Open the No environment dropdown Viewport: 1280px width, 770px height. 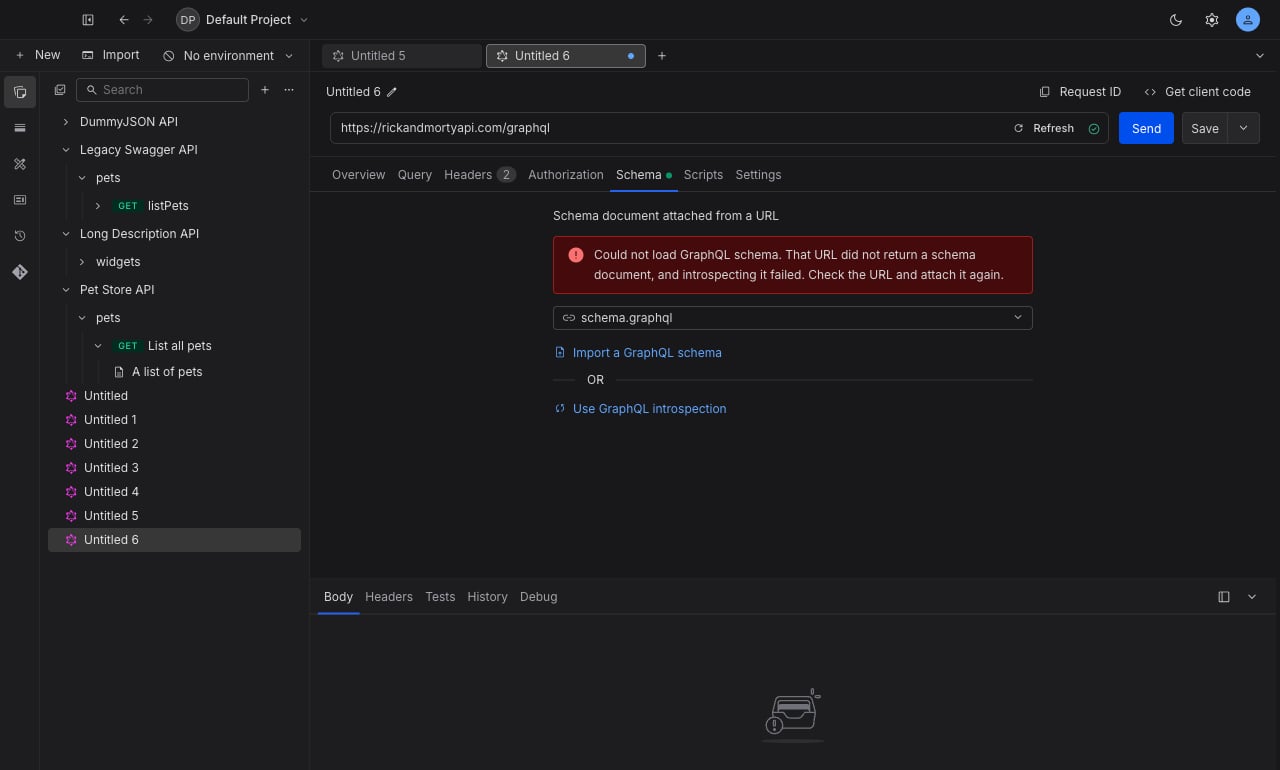pos(228,56)
